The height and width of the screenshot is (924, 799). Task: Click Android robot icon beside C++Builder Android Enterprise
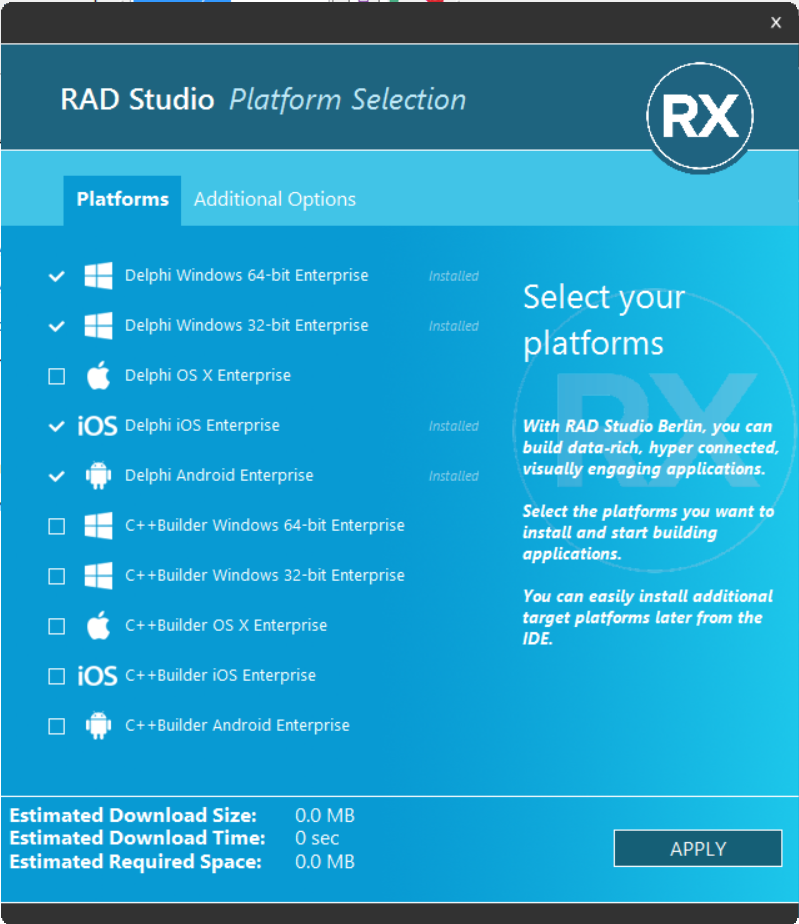(98, 725)
